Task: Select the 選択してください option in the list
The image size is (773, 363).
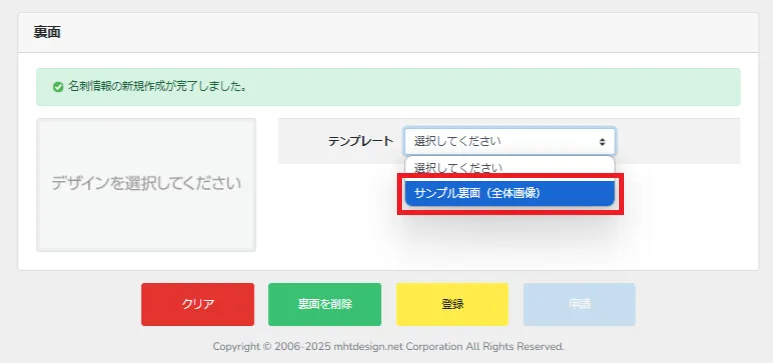Action: pyautogui.click(x=510, y=169)
